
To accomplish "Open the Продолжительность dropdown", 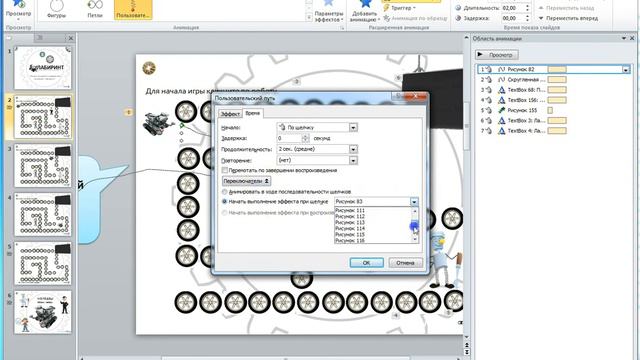I will pos(353,149).
